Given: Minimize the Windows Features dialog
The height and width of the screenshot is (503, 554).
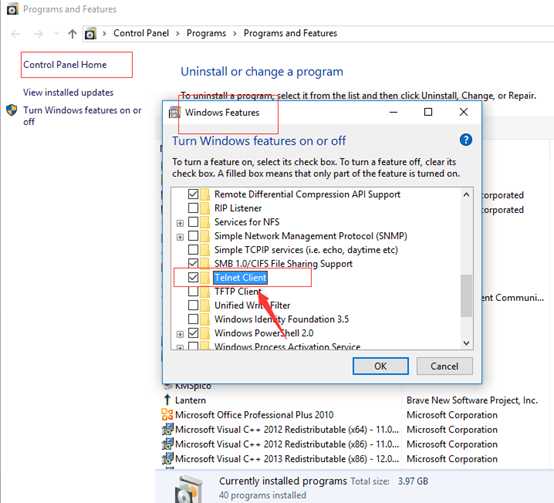Looking at the screenshot, I should (x=393, y=112).
